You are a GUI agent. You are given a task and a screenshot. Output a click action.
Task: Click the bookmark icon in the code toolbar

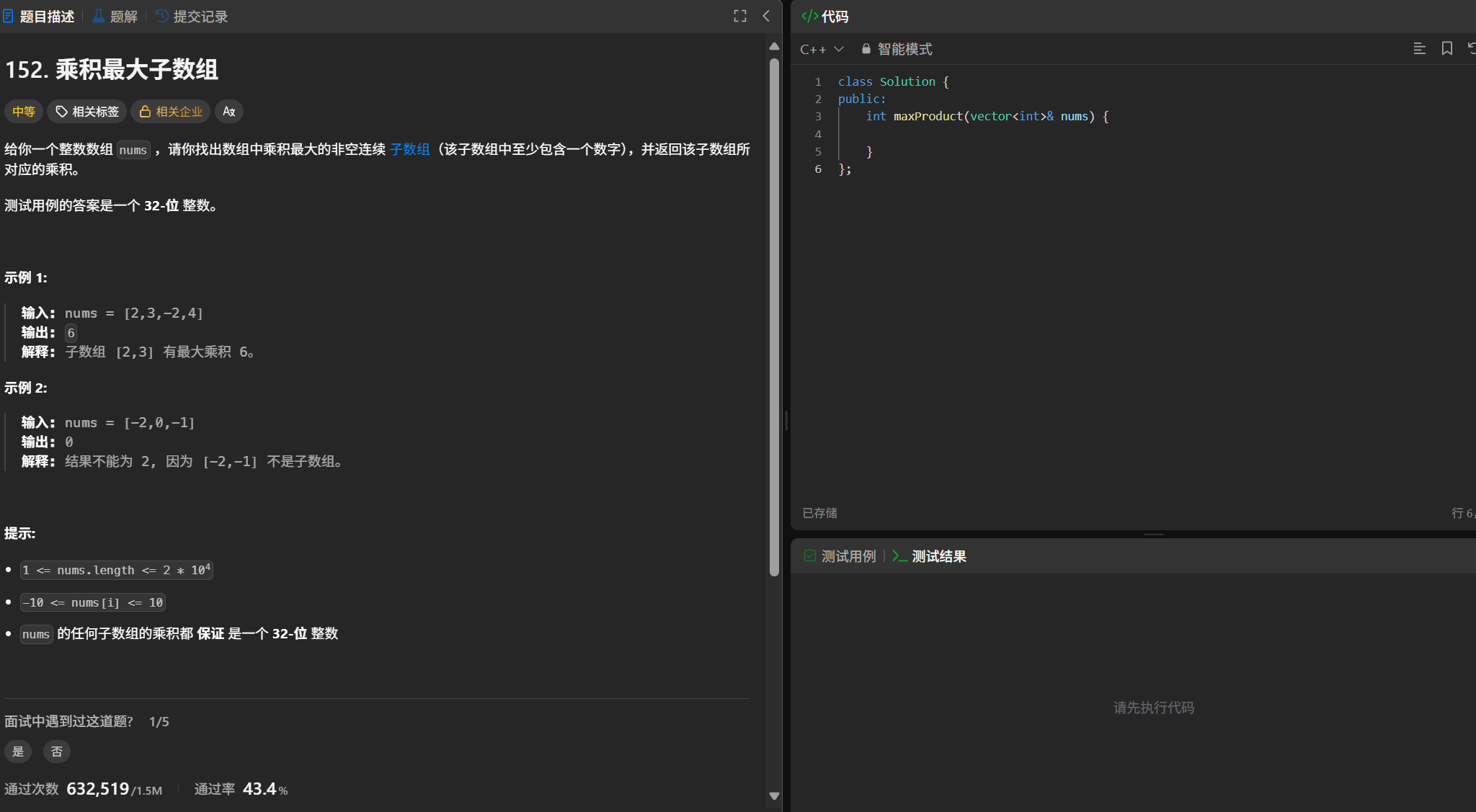[1446, 48]
